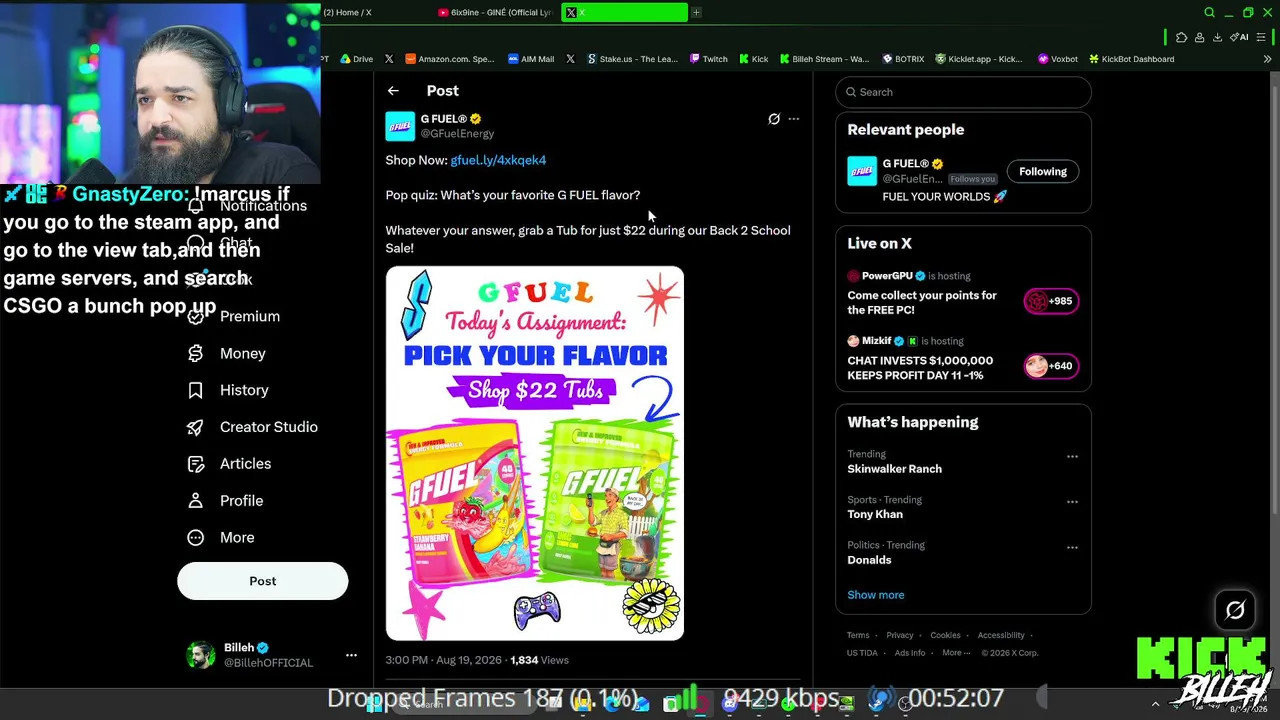Click the Billeh account avatar at sidebar bottom
The height and width of the screenshot is (720, 1280).
pyautogui.click(x=201, y=655)
